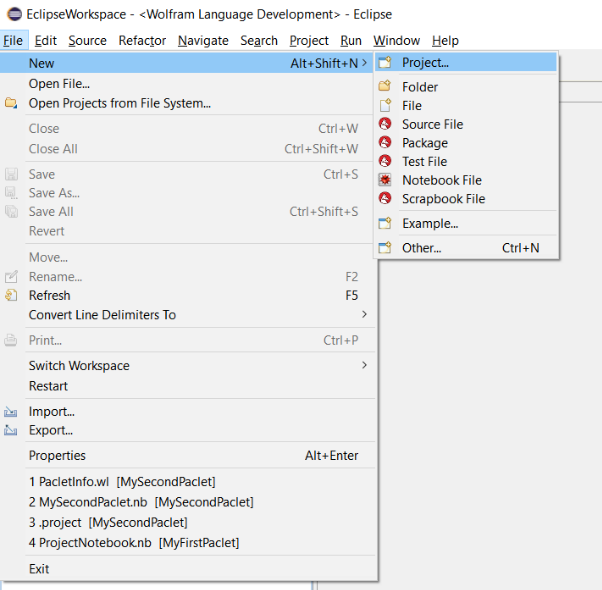Click the Import icon in File menu
The width and height of the screenshot is (602, 590).
[12, 411]
